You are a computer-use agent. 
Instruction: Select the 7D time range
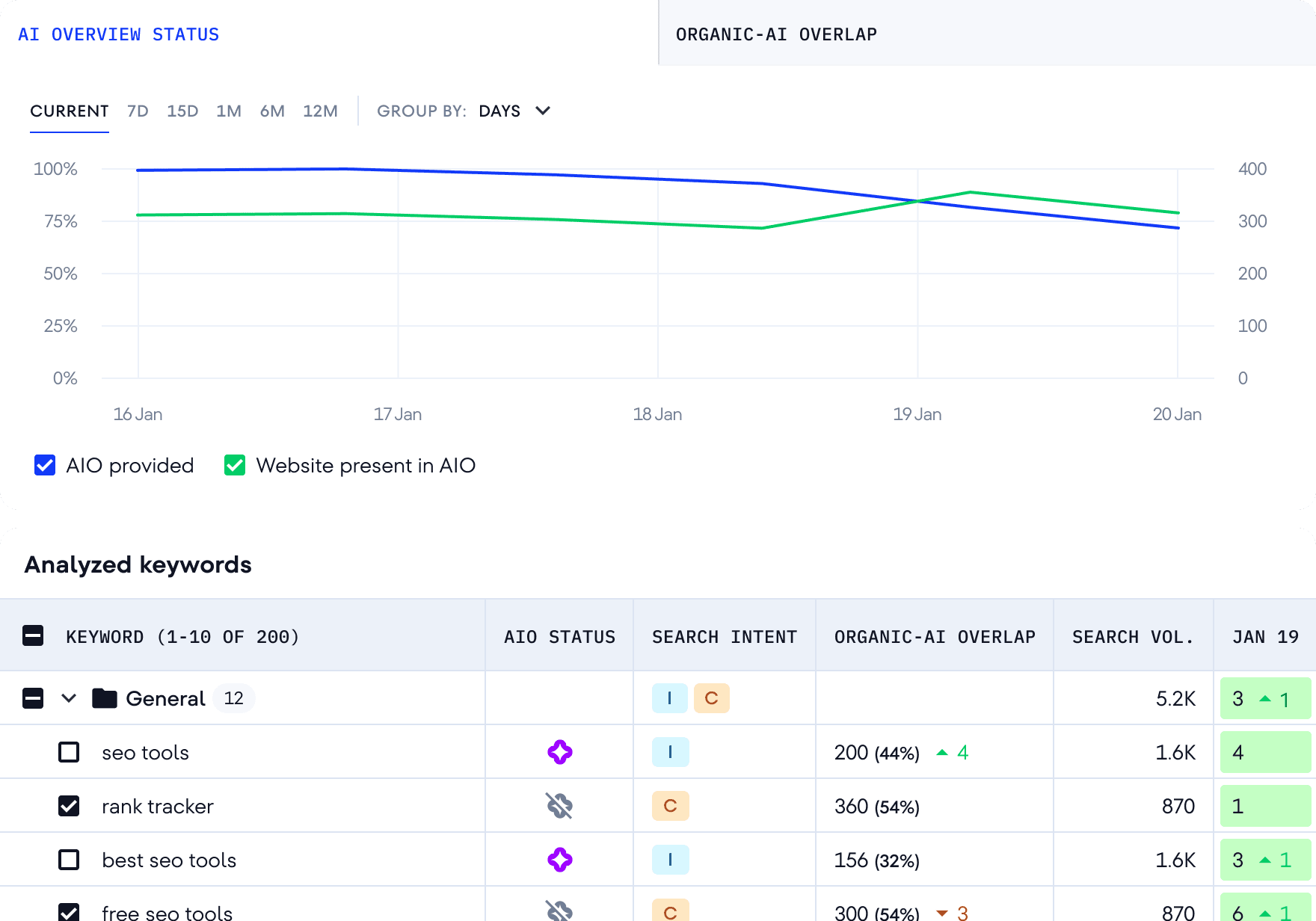point(138,111)
